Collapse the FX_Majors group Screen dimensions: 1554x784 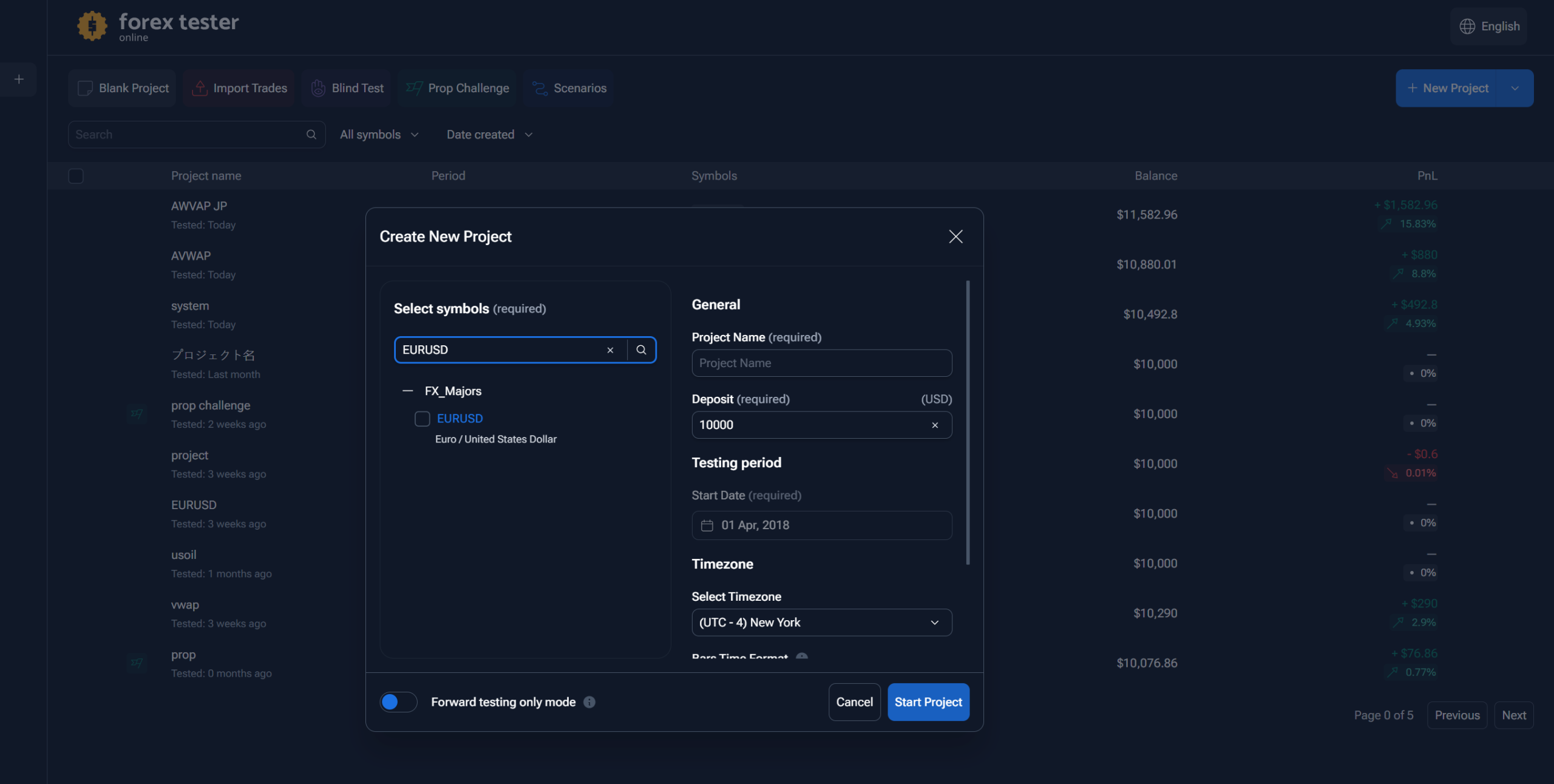coord(407,391)
